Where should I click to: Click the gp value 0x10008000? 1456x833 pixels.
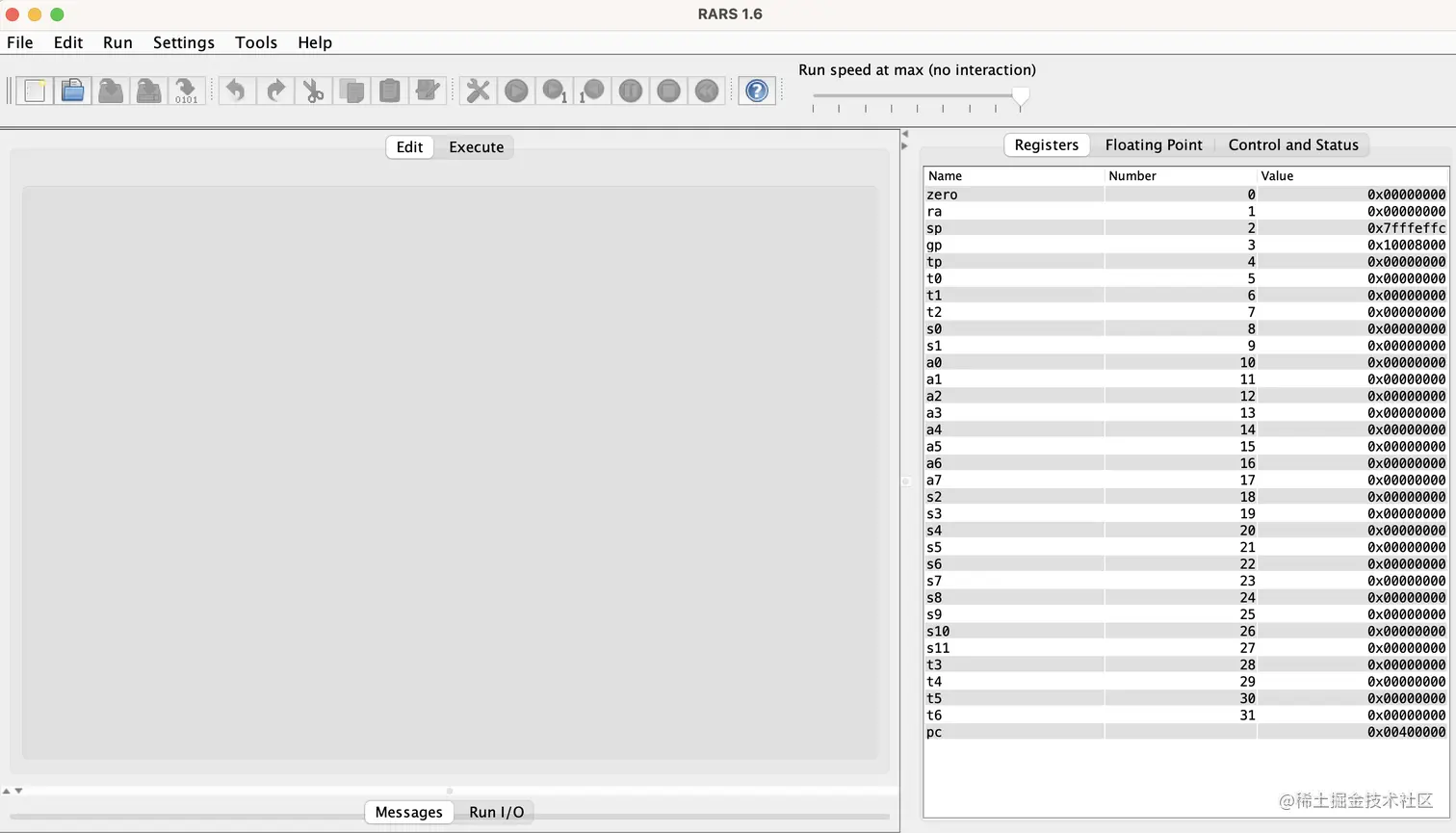point(1406,246)
